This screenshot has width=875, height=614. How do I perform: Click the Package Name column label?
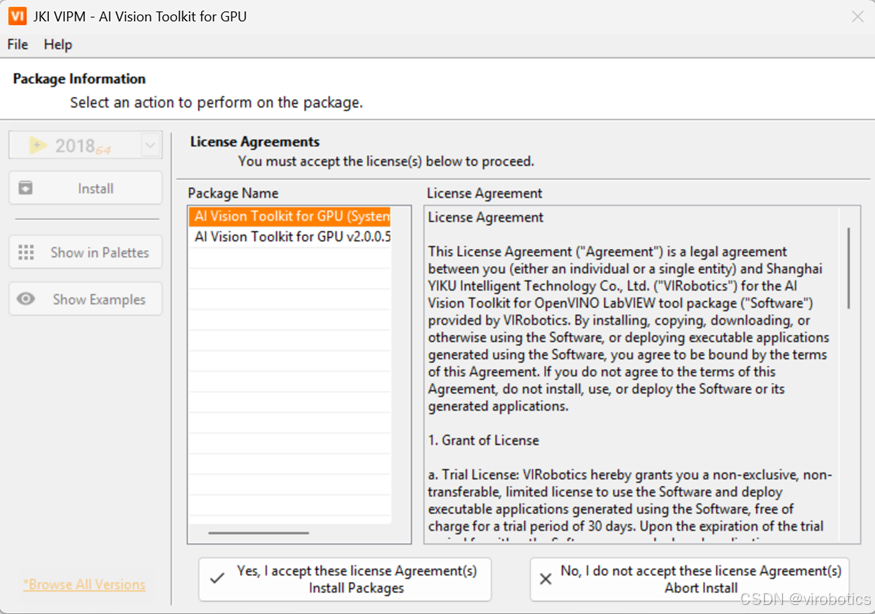pos(233,193)
